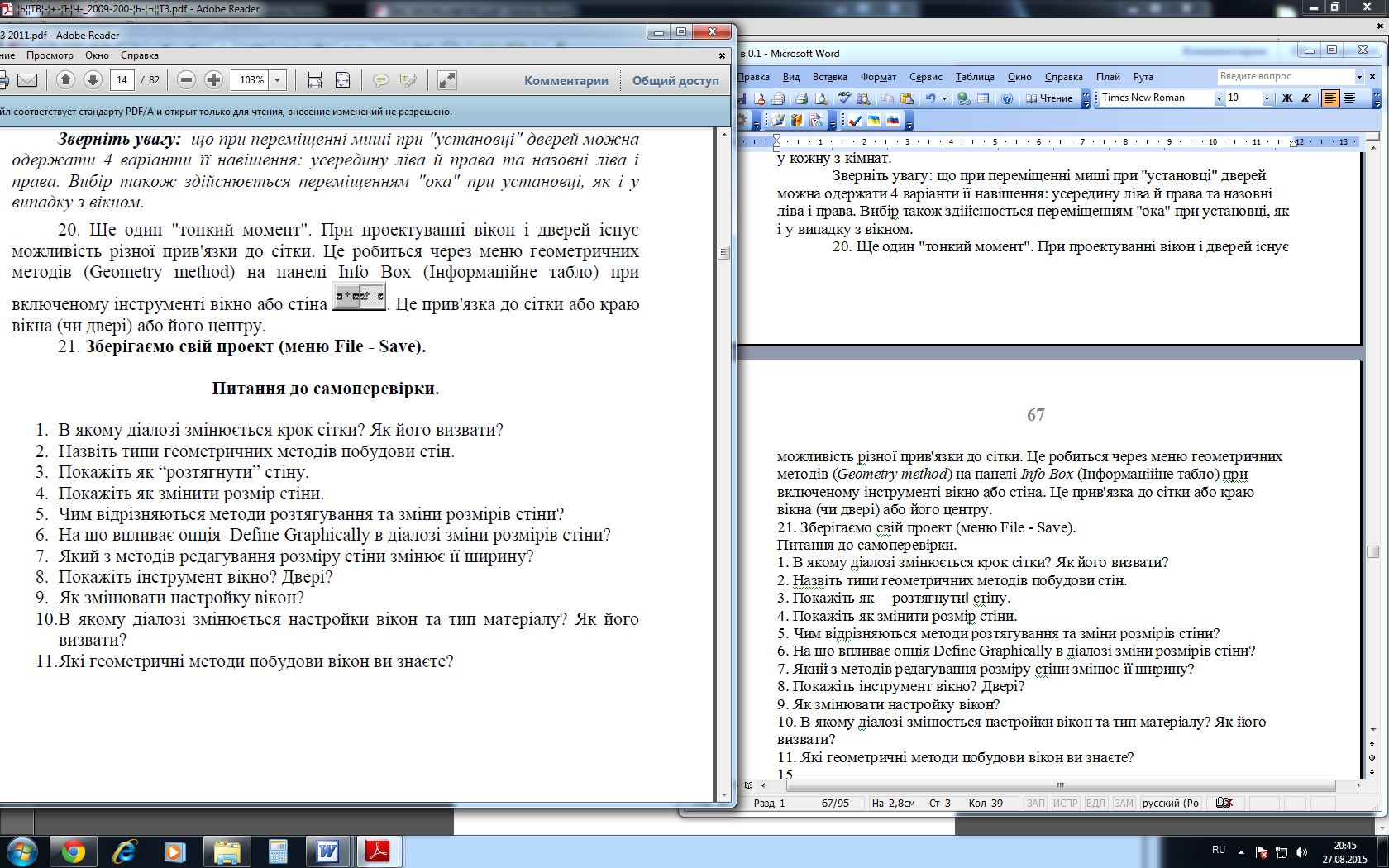Click the Ukrainian flag icon in Word toolbar
The image size is (1389, 868).
click(x=874, y=121)
